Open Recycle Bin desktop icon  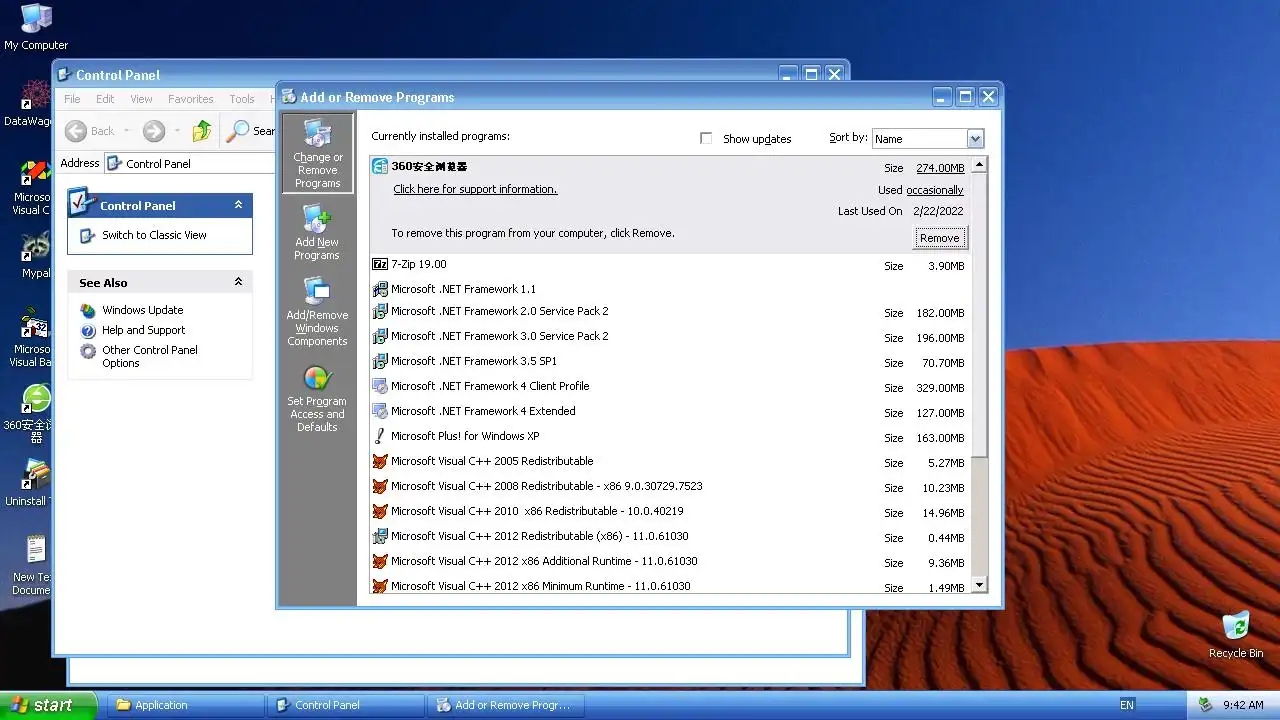(x=1236, y=627)
